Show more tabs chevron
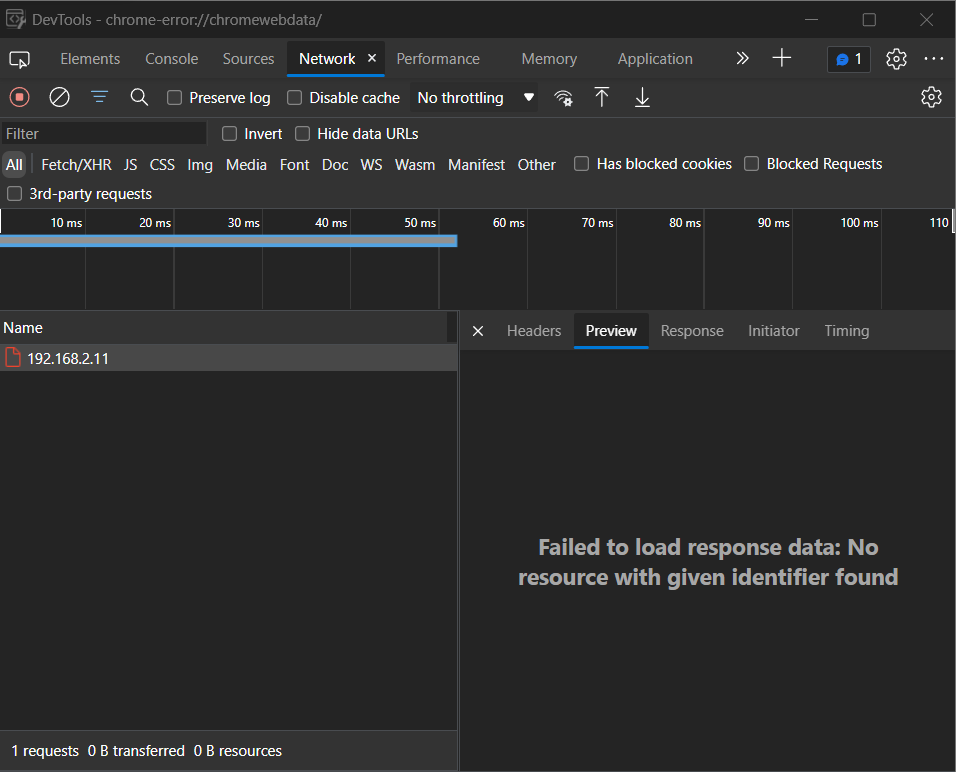Image resolution: width=956 pixels, height=772 pixels. tap(742, 59)
